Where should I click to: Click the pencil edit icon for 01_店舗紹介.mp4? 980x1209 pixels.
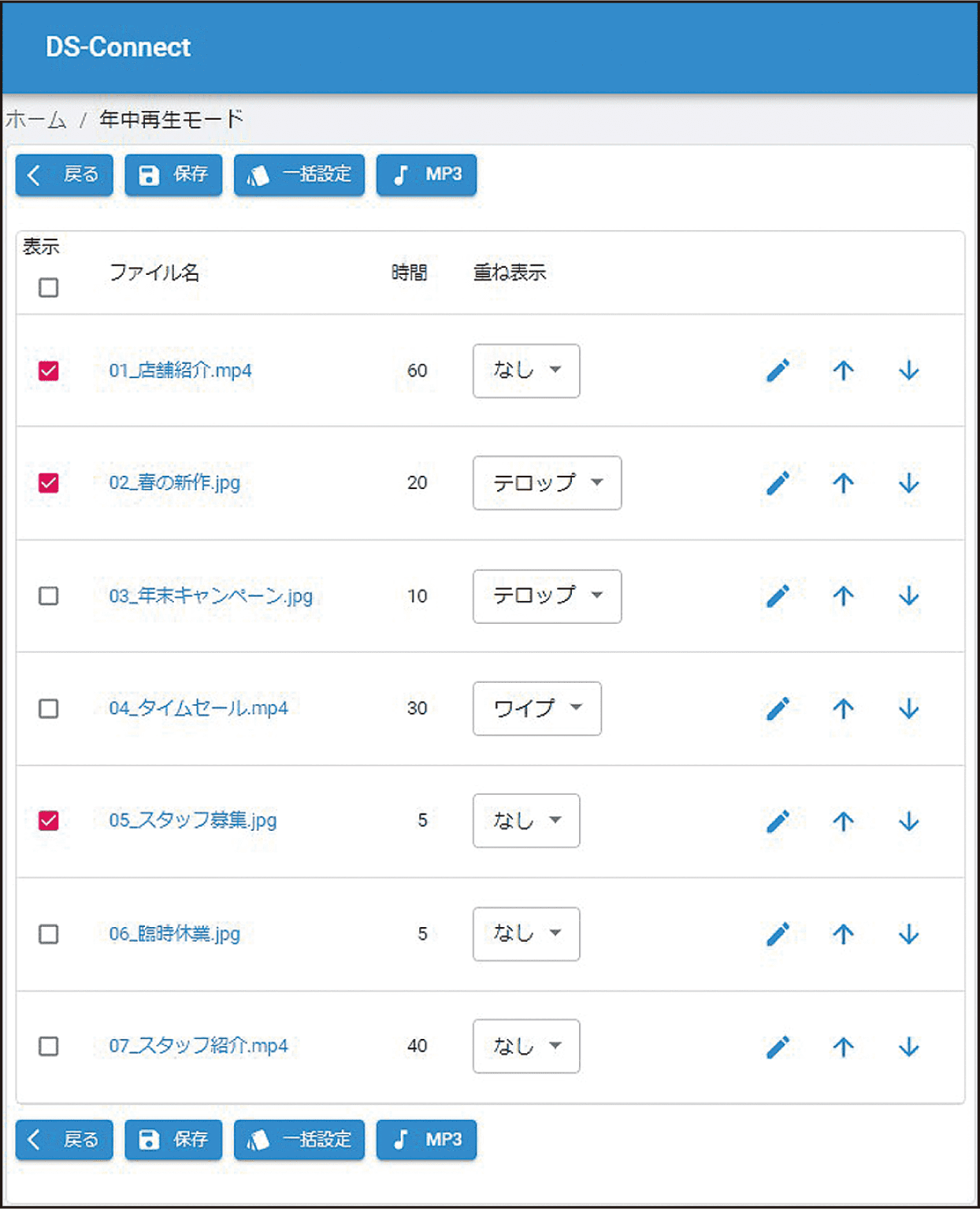[x=778, y=370]
